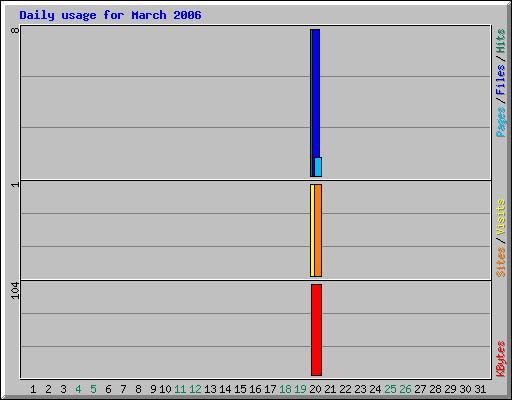
Task: Click the red KBytes bar for day 20
Action: 316,330
